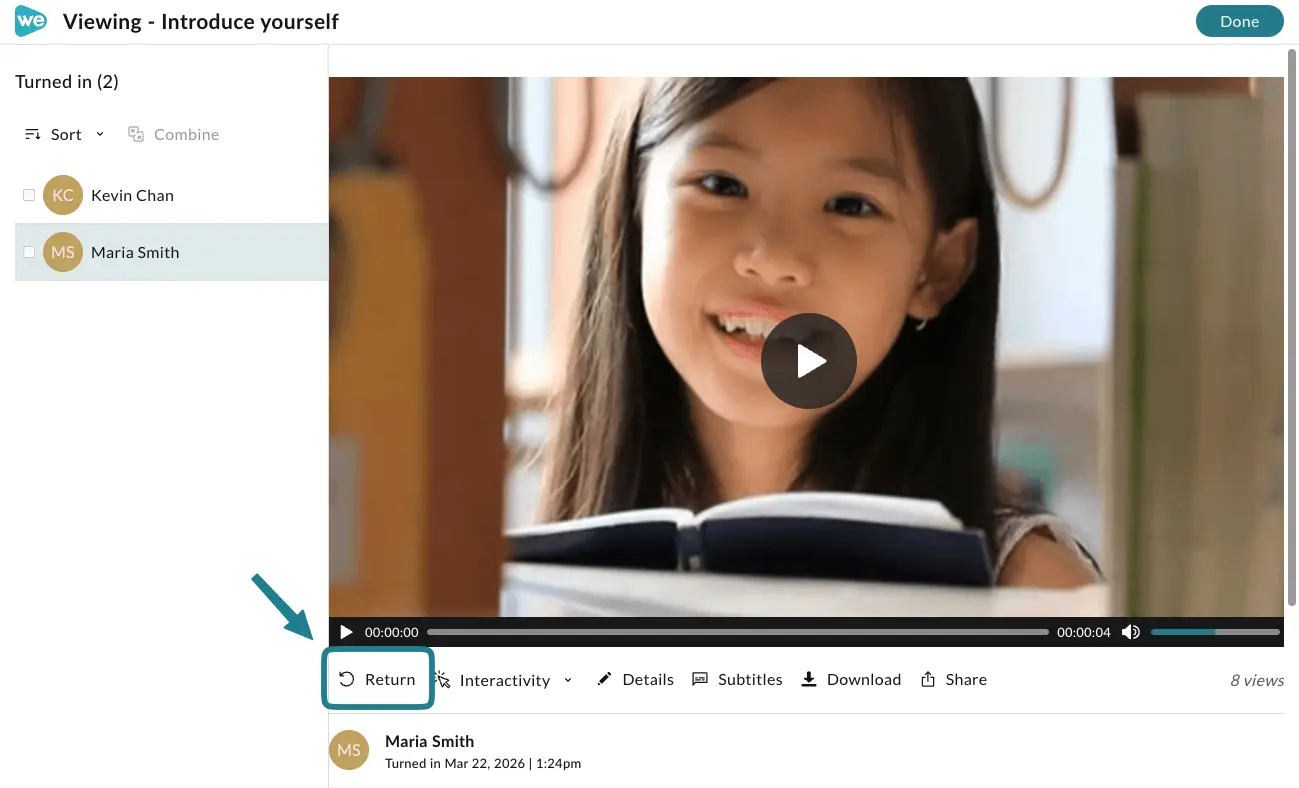Click the WeVideo logo icon
1299x788 pixels.
[x=31, y=21]
